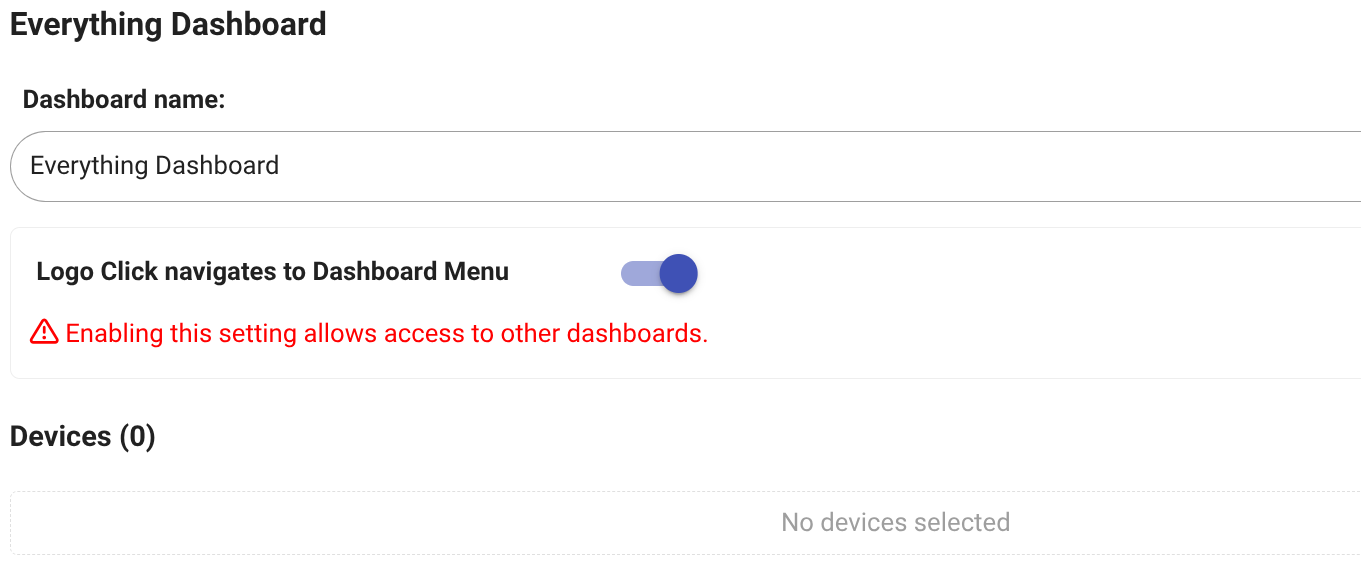This screenshot has height=579, width=1361.
Task: Click the 'No devices selected' placeholder text
Action: pos(895,522)
